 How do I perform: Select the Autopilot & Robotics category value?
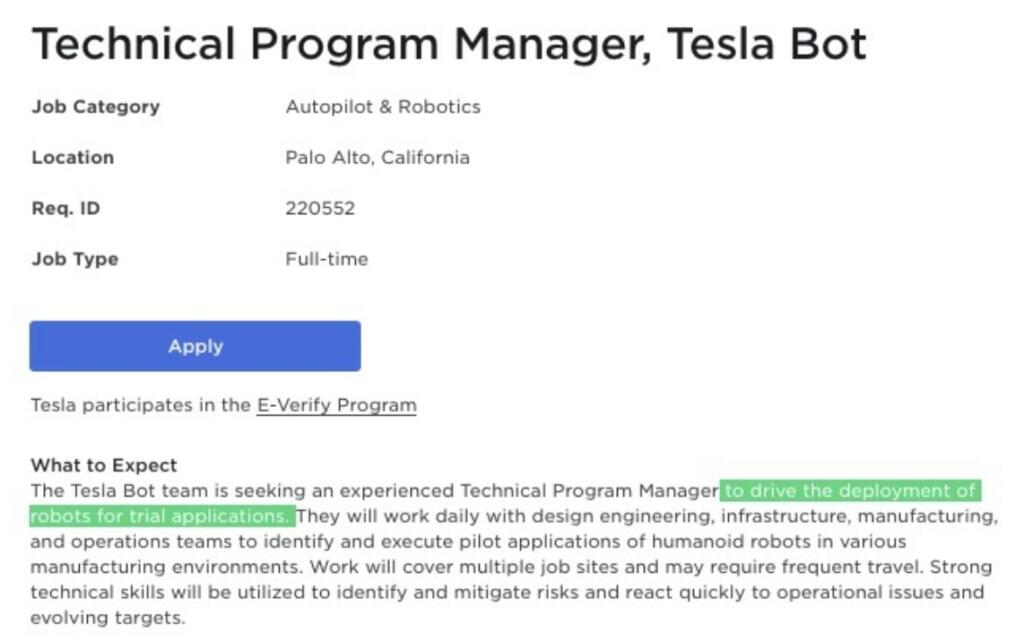(383, 106)
